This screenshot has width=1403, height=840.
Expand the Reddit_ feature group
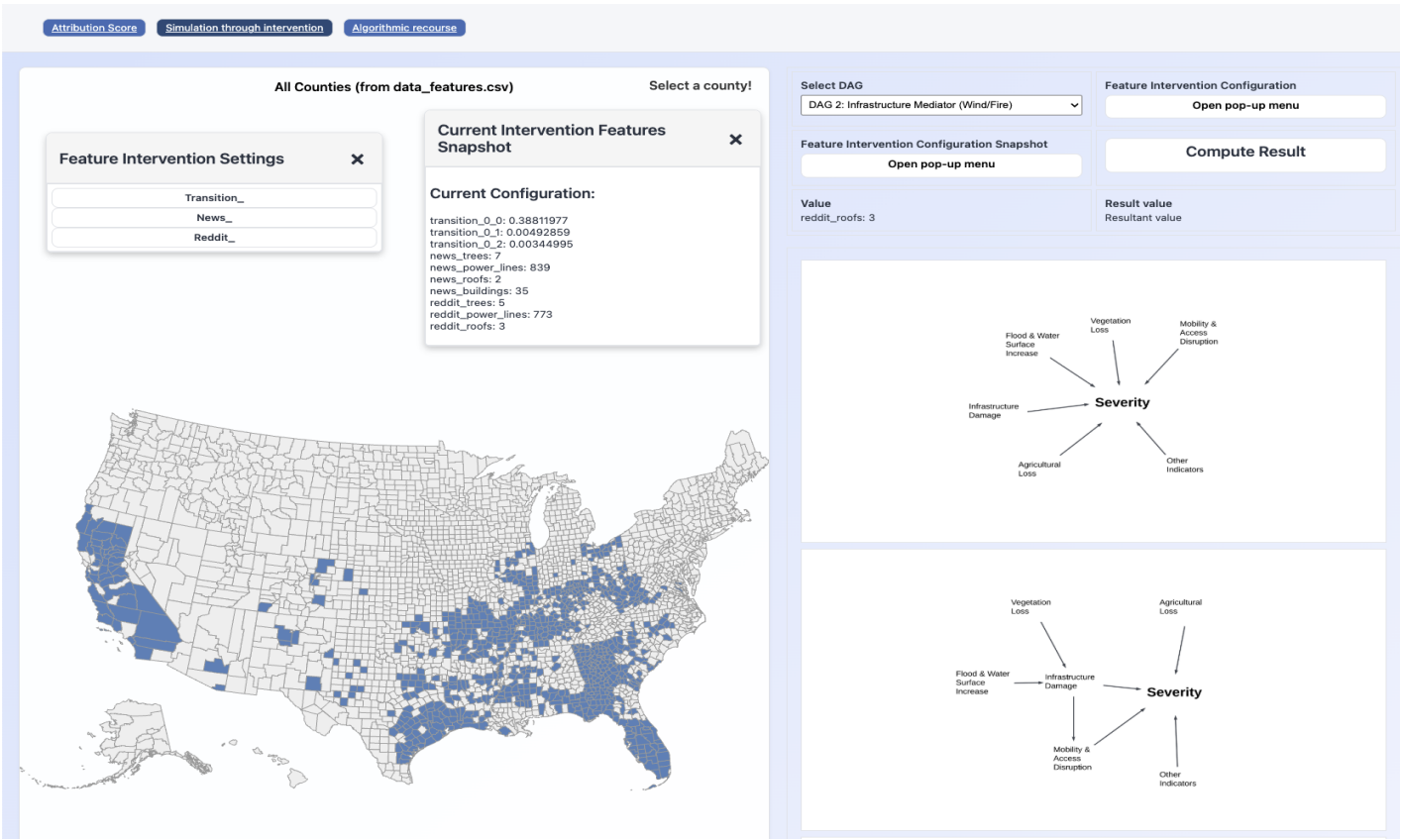pyautogui.click(x=214, y=238)
